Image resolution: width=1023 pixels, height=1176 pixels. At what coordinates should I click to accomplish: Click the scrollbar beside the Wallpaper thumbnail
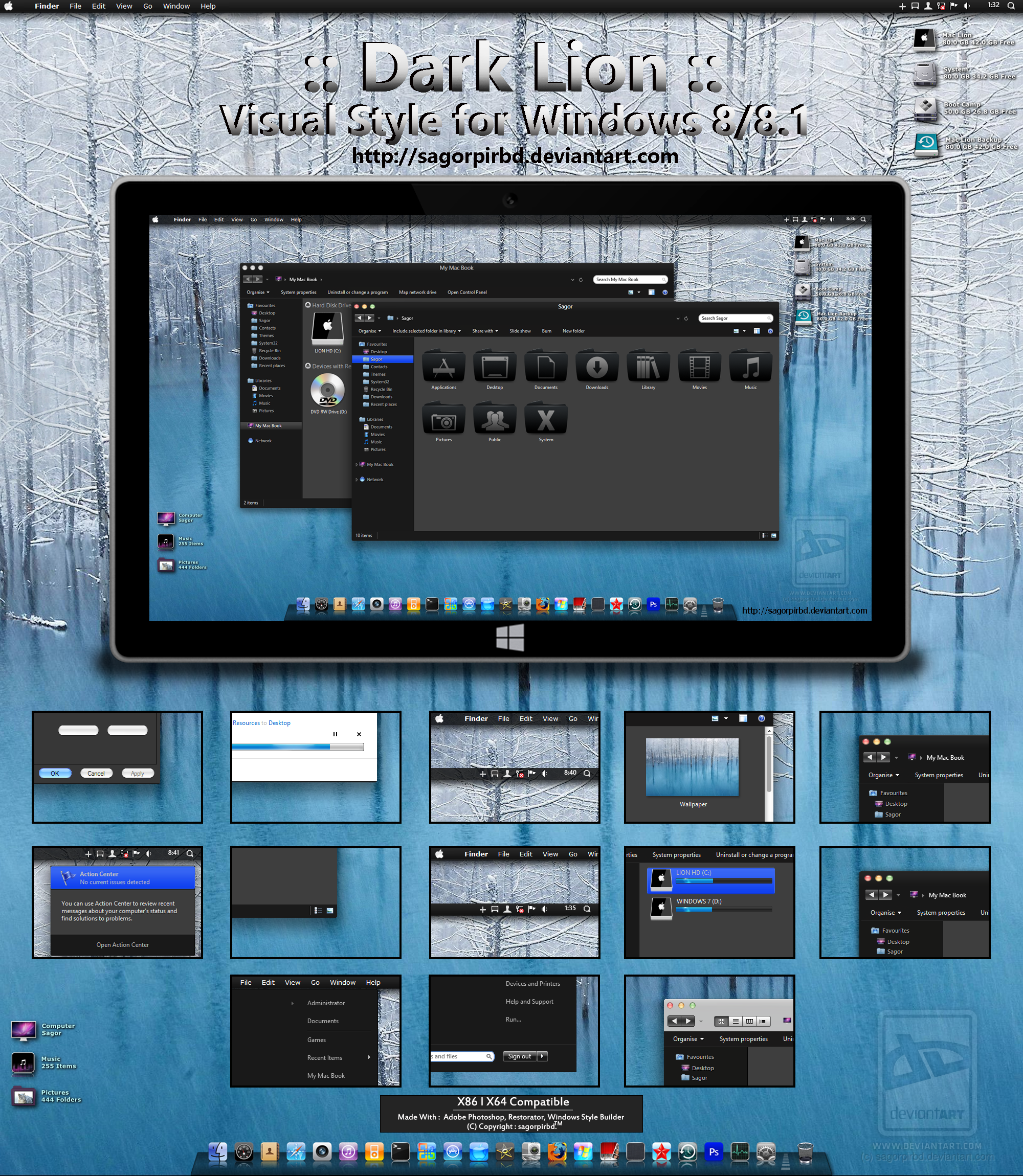pyautogui.click(x=769, y=774)
